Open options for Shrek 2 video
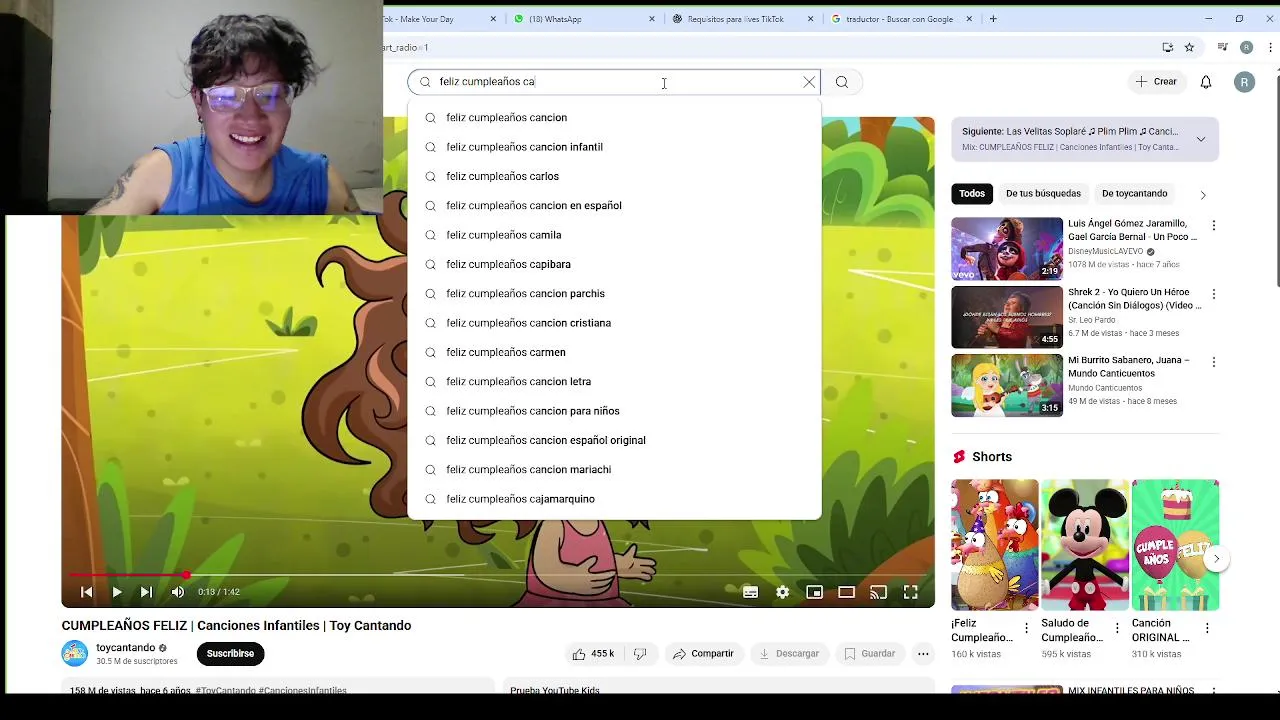The height and width of the screenshot is (720, 1280). tap(1214, 294)
